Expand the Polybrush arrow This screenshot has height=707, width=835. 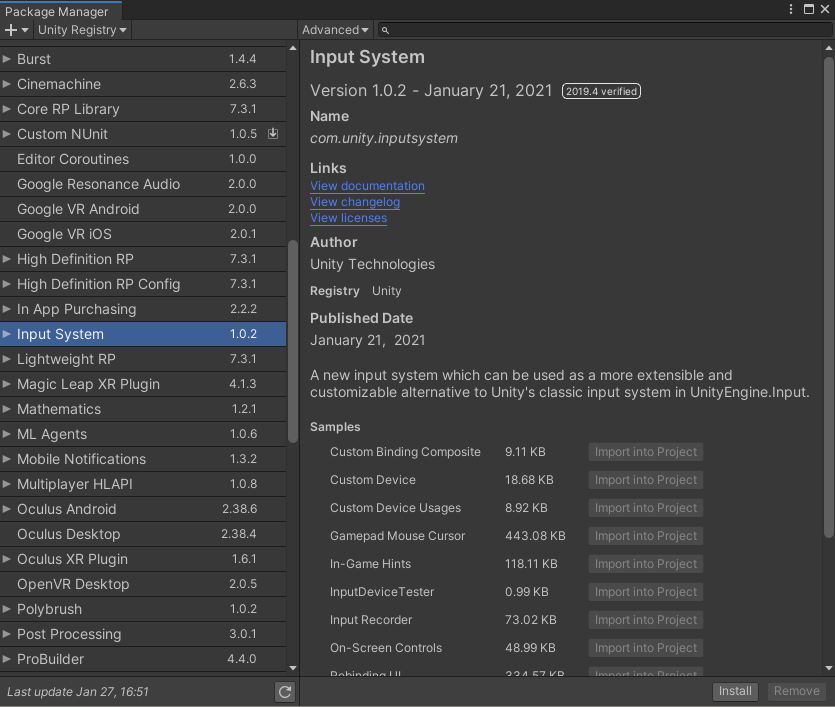pyautogui.click(x=6, y=610)
